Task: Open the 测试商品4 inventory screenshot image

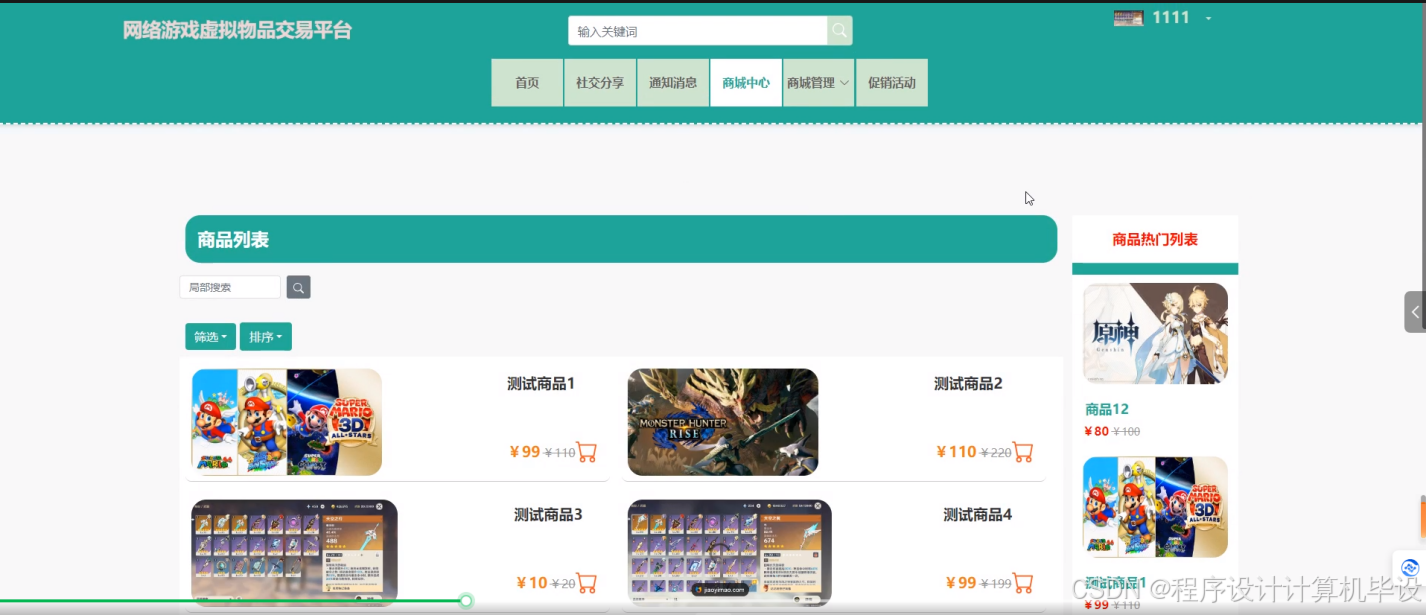Action: point(730,553)
